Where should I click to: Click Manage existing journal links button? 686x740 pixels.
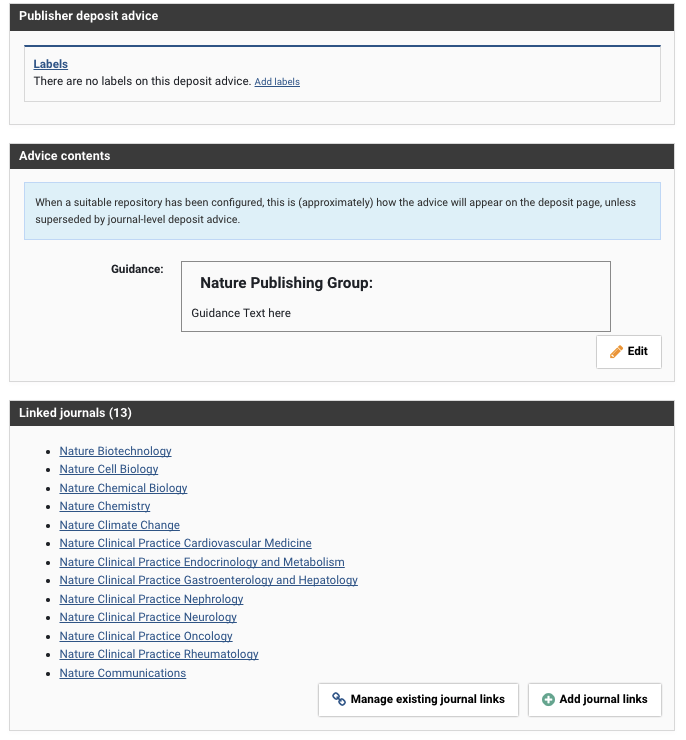[x=418, y=700]
